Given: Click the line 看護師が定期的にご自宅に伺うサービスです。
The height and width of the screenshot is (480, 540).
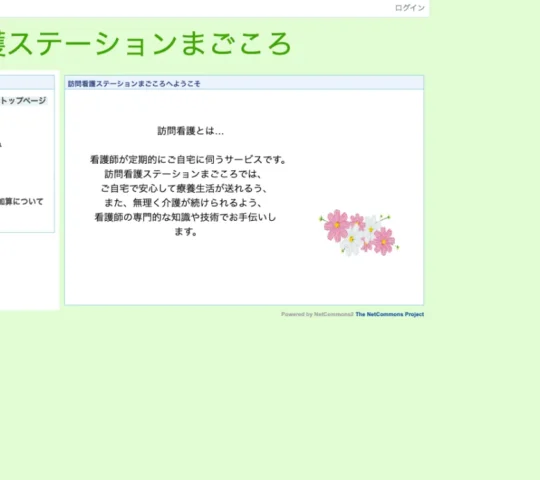Looking at the screenshot, I should click(188, 160).
